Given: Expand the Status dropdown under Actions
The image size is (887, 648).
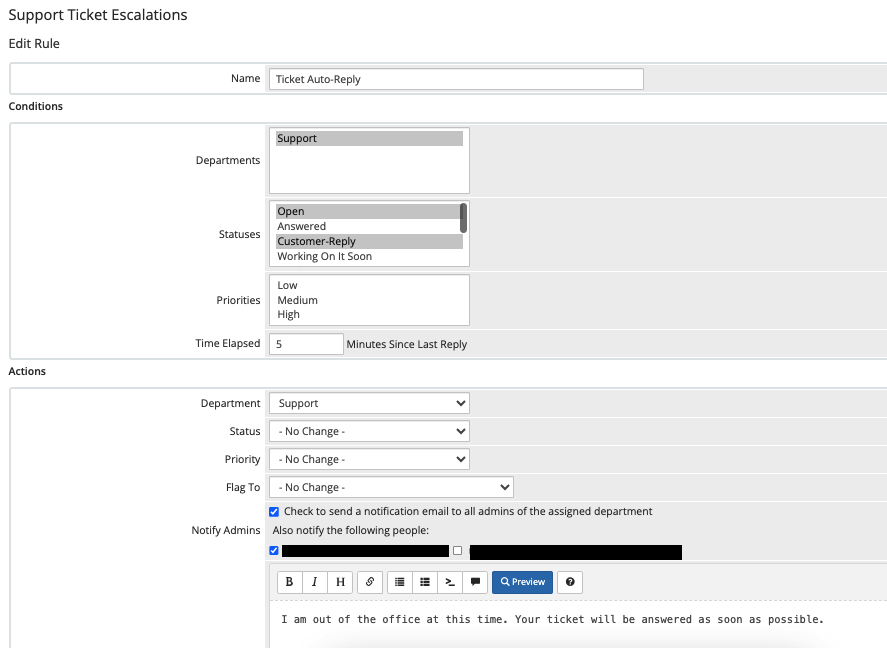Looking at the screenshot, I should coord(369,432).
